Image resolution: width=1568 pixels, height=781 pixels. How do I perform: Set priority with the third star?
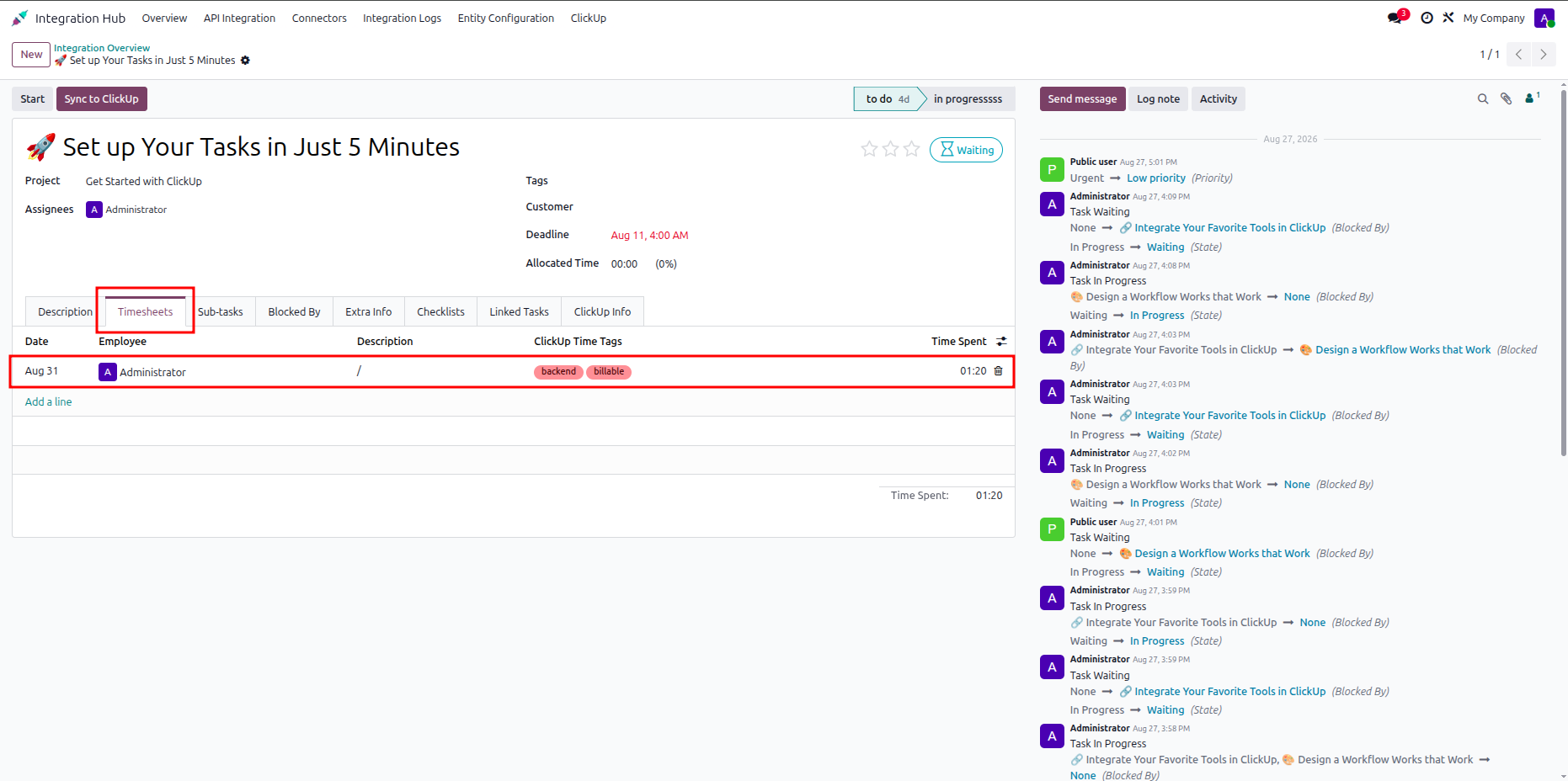[911, 150]
